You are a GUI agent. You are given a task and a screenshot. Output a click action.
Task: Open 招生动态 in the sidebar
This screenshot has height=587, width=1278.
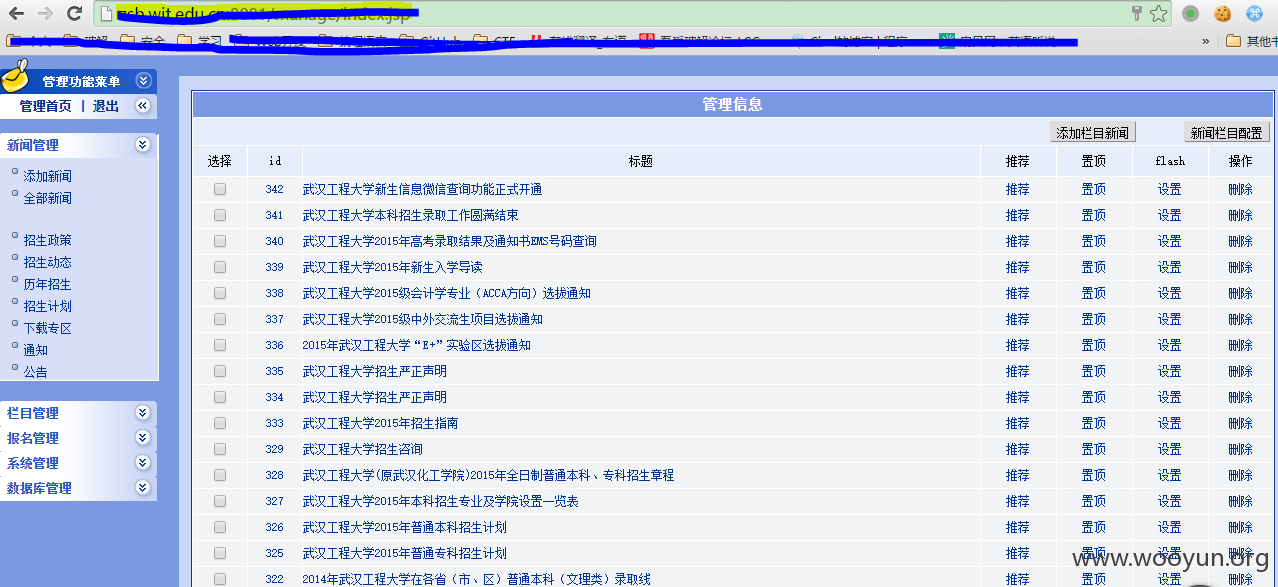pos(48,262)
